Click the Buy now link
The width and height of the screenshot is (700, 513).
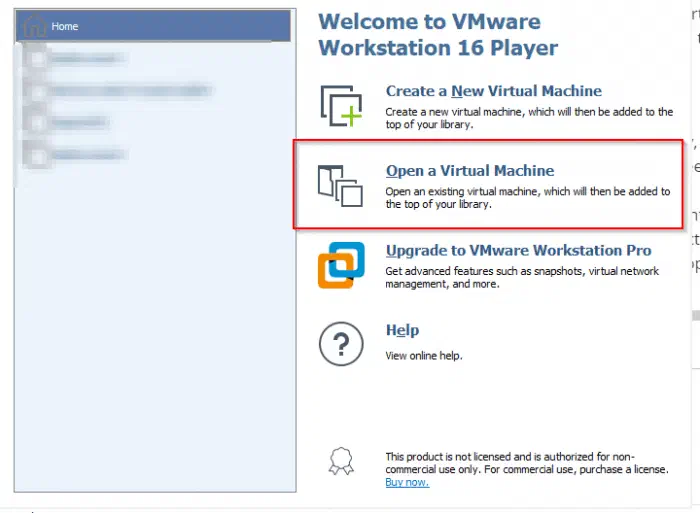pos(407,482)
